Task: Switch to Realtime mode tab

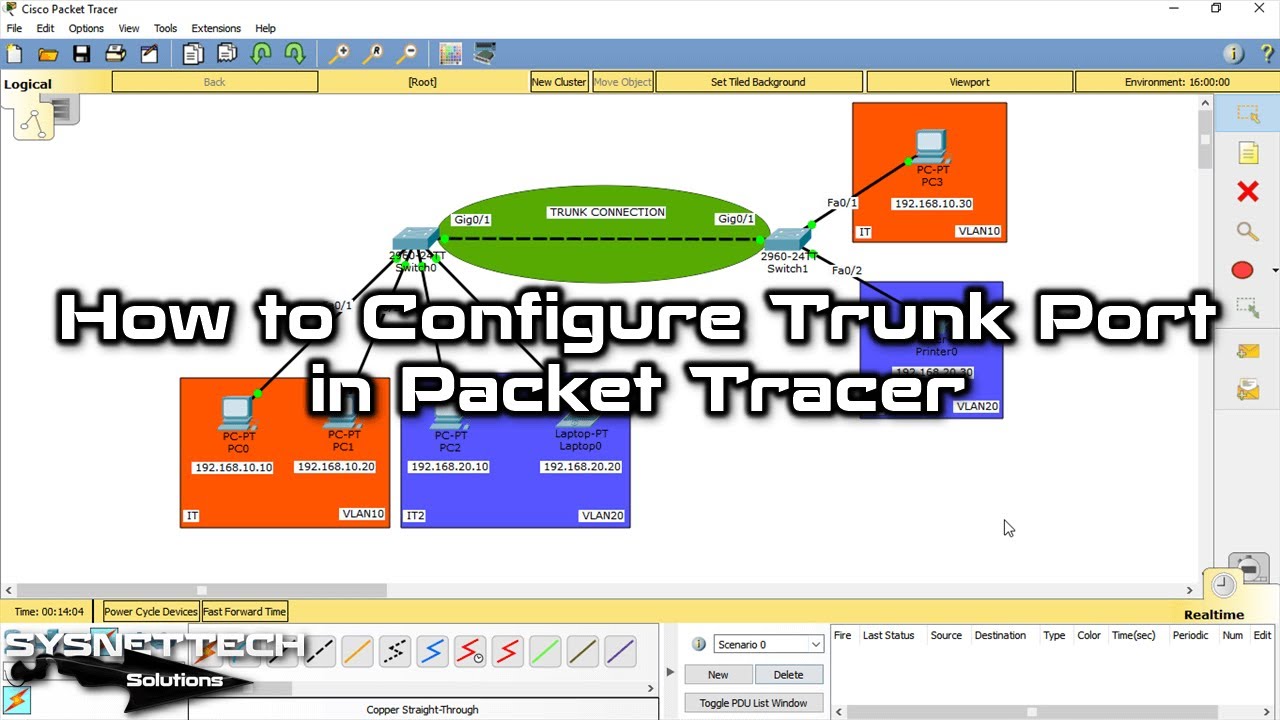Action: pyautogui.click(x=1214, y=615)
